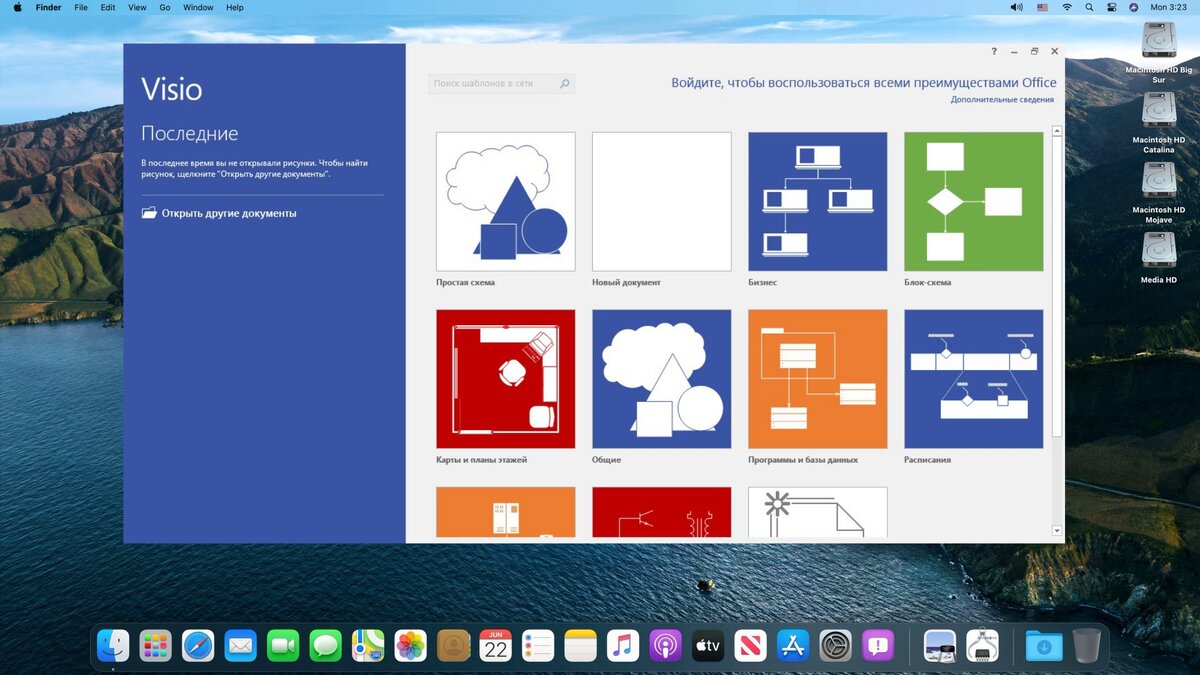
Task: Open the App Store from the Dock
Action: pyautogui.click(x=793, y=645)
